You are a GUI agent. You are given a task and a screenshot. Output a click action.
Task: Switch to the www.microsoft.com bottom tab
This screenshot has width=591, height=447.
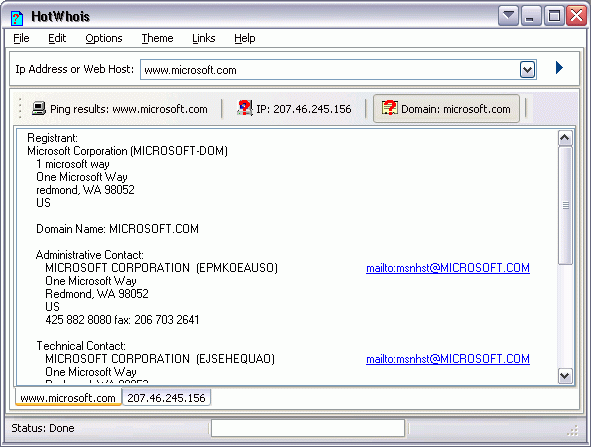tap(68, 398)
